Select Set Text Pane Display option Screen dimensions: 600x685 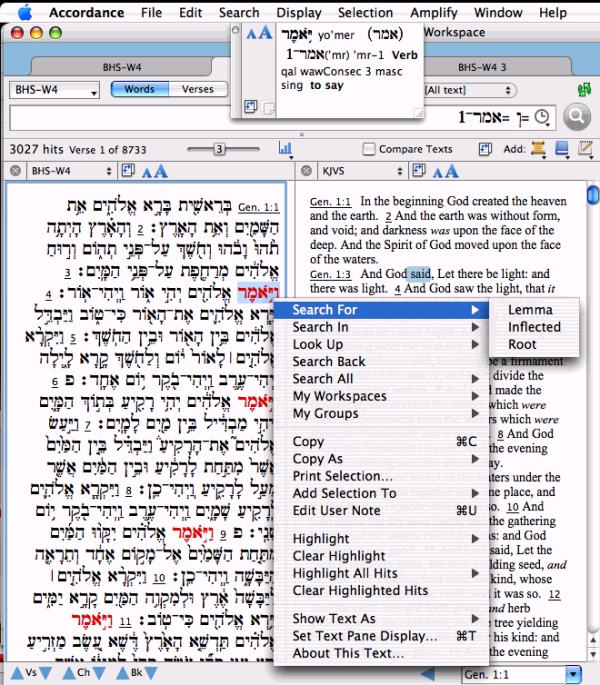pyautogui.click(x=381, y=636)
